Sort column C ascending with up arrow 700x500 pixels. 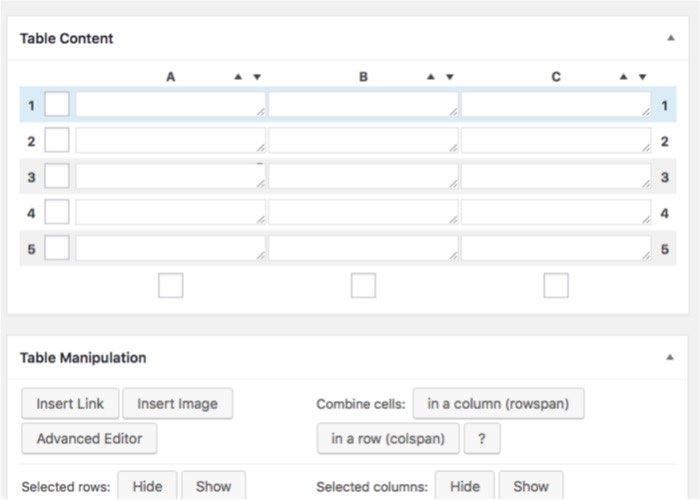click(x=623, y=77)
